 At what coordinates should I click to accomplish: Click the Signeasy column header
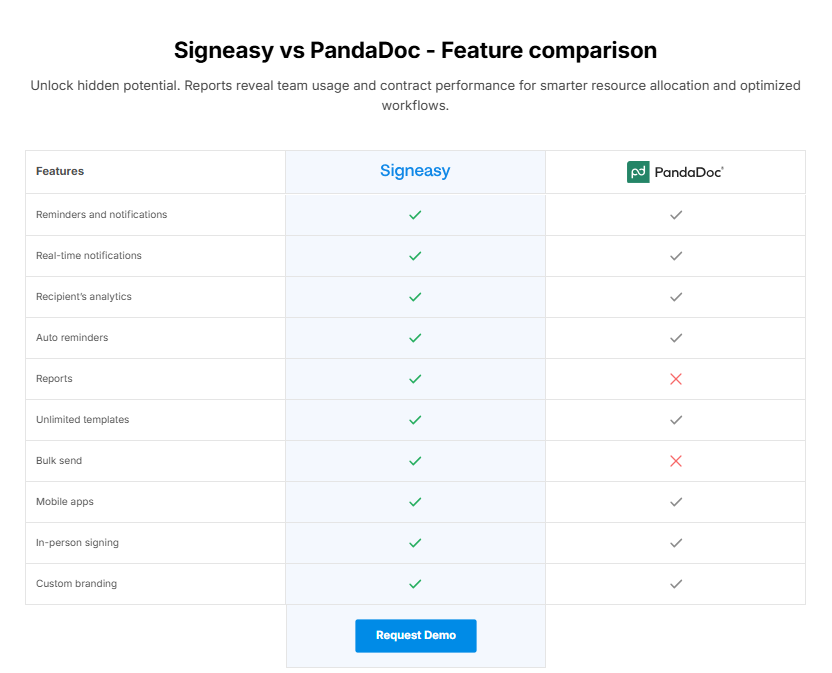(x=415, y=171)
